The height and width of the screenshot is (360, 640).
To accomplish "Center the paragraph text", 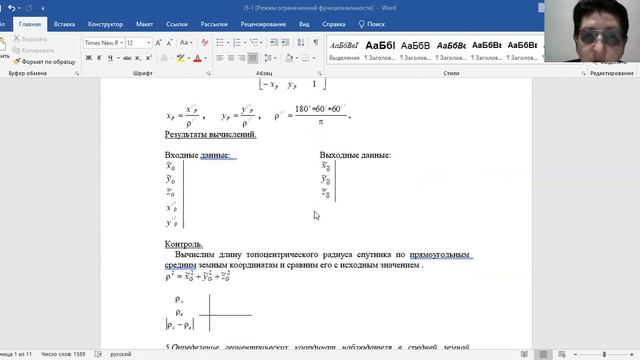I will click(x=231, y=58).
